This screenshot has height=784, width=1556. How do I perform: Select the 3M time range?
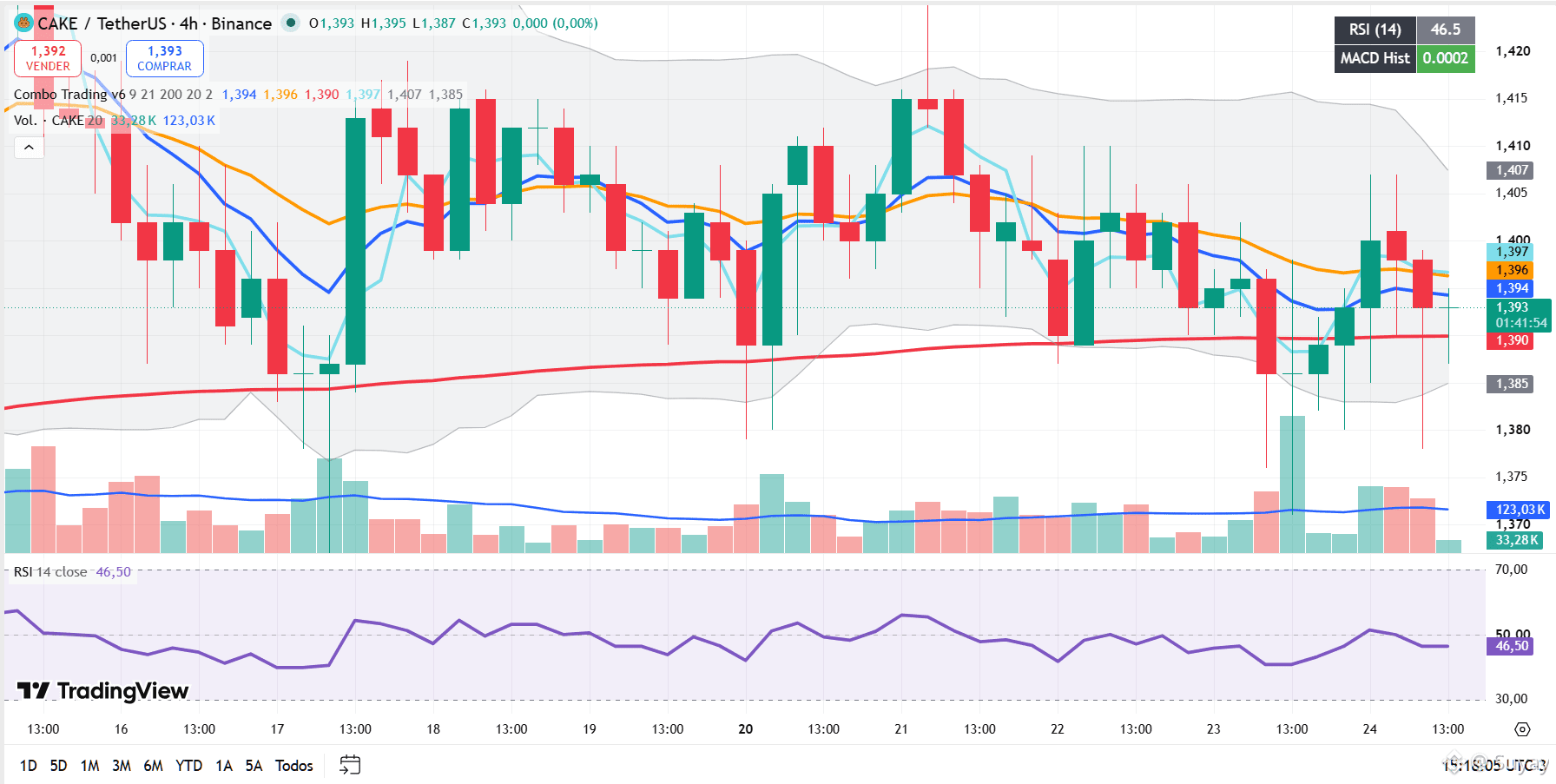pyautogui.click(x=122, y=766)
